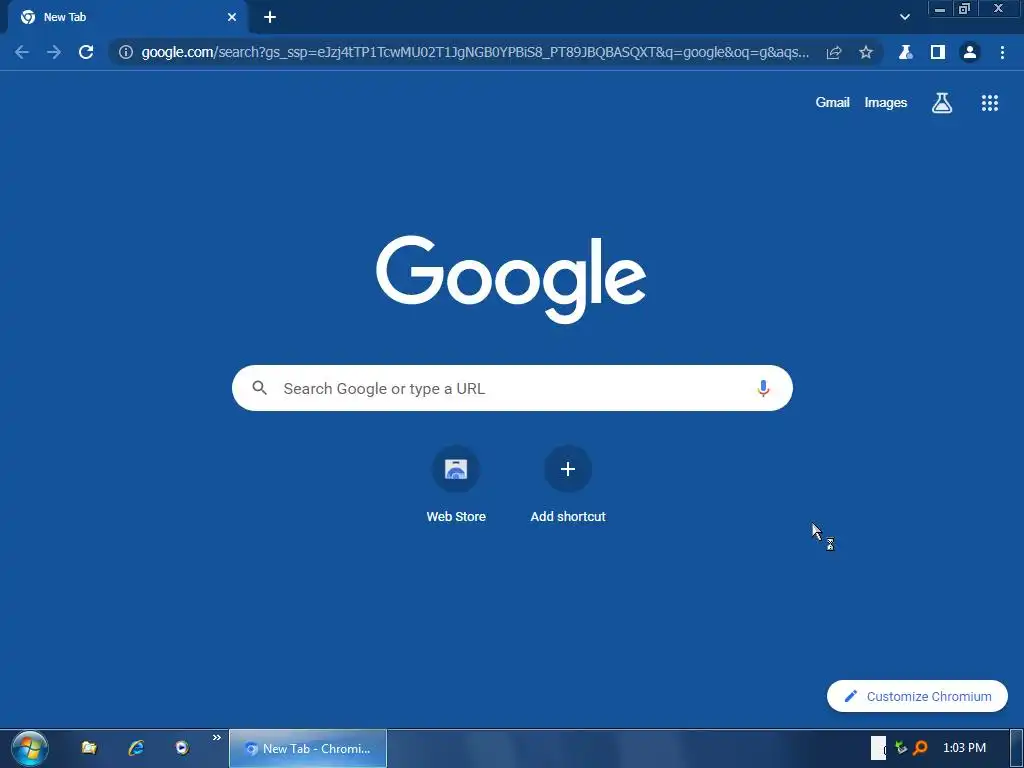The height and width of the screenshot is (768, 1024).
Task: Add a shortcut with the plus tile
Action: 568,485
